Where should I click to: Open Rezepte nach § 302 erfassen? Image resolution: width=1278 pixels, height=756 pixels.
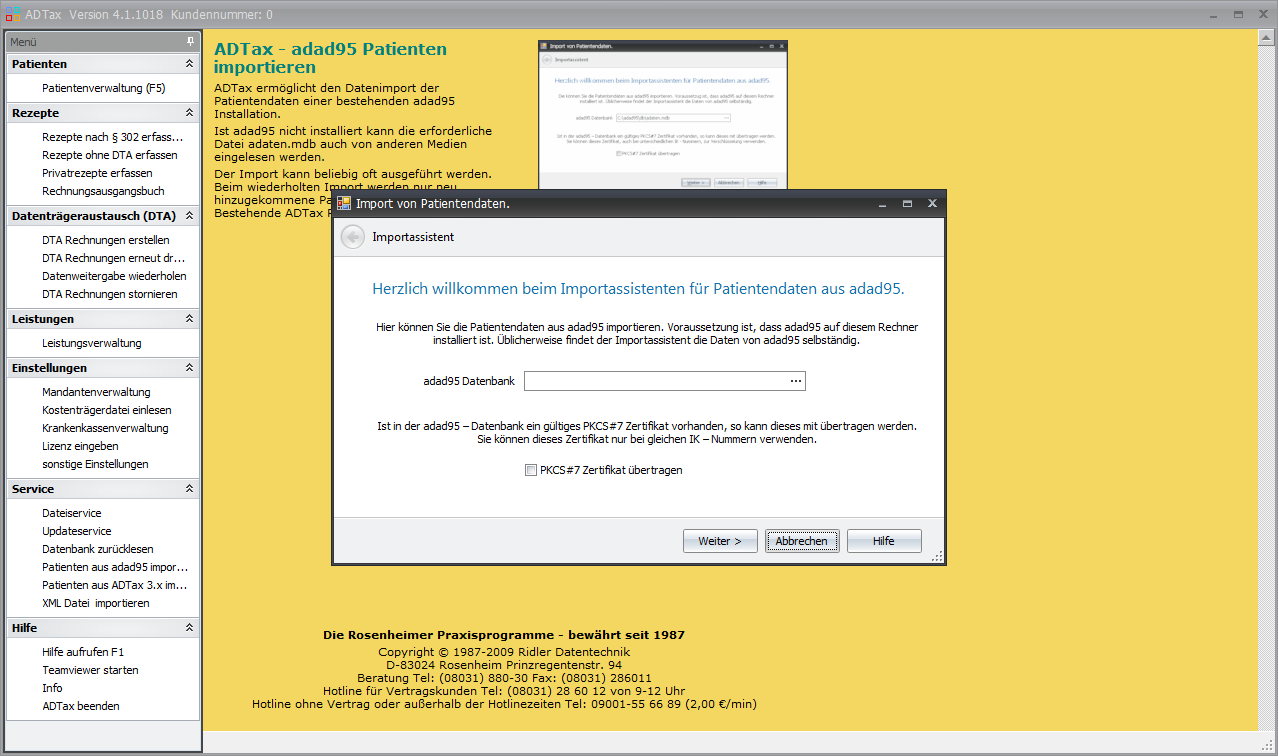pyautogui.click(x=113, y=137)
